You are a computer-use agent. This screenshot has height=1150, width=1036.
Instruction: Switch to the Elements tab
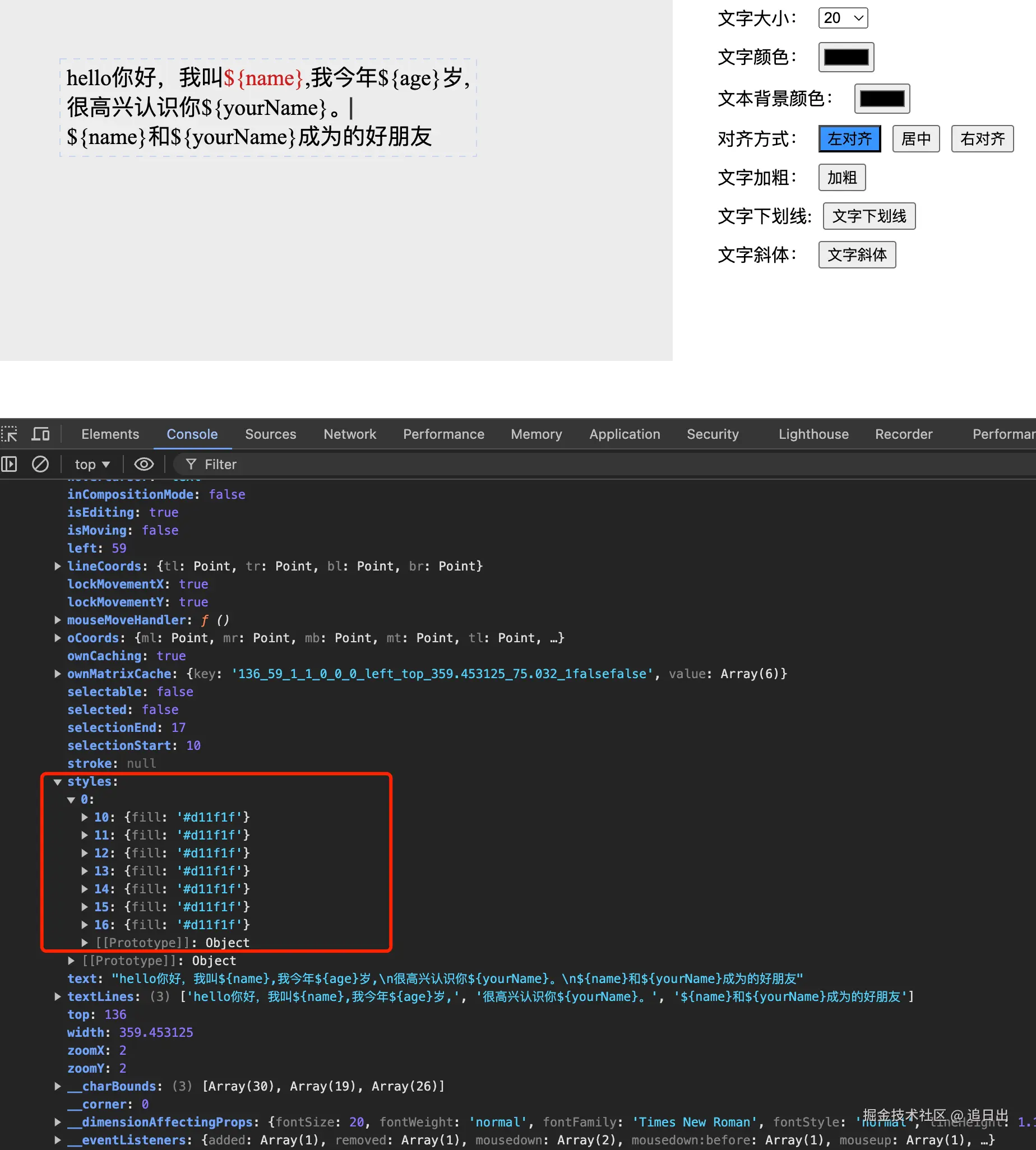[x=110, y=434]
